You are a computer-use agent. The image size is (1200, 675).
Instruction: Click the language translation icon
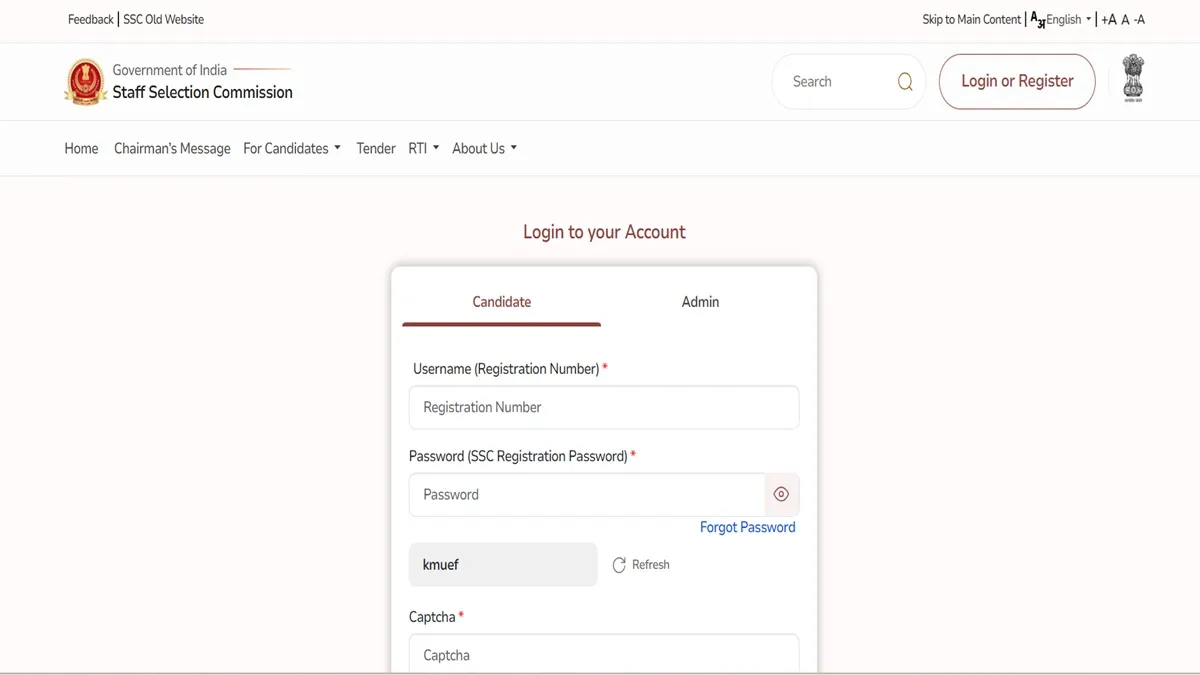(x=1037, y=19)
